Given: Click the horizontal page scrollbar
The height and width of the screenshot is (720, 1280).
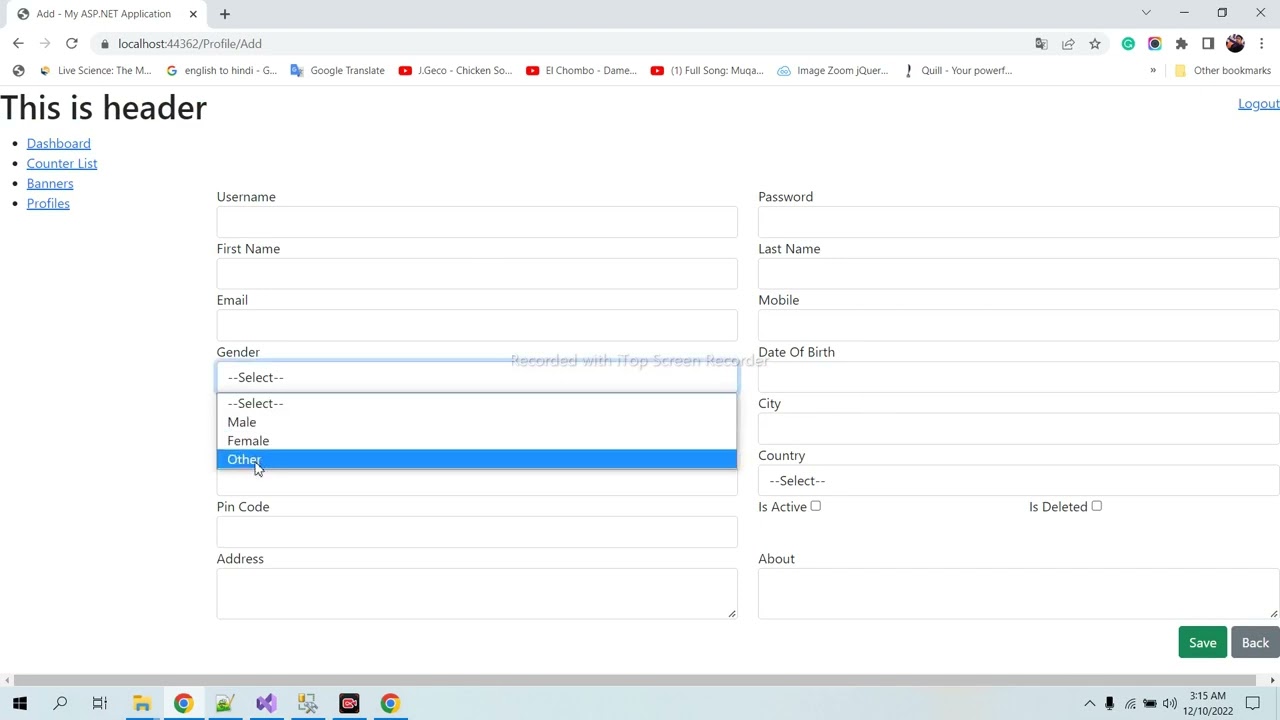Looking at the screenshot, I should [634, 681].
